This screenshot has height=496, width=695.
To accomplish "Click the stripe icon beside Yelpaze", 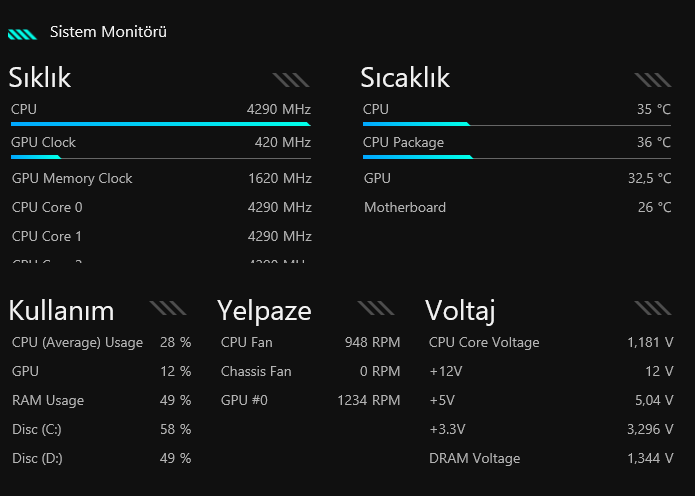I will [x=375, y=308].
